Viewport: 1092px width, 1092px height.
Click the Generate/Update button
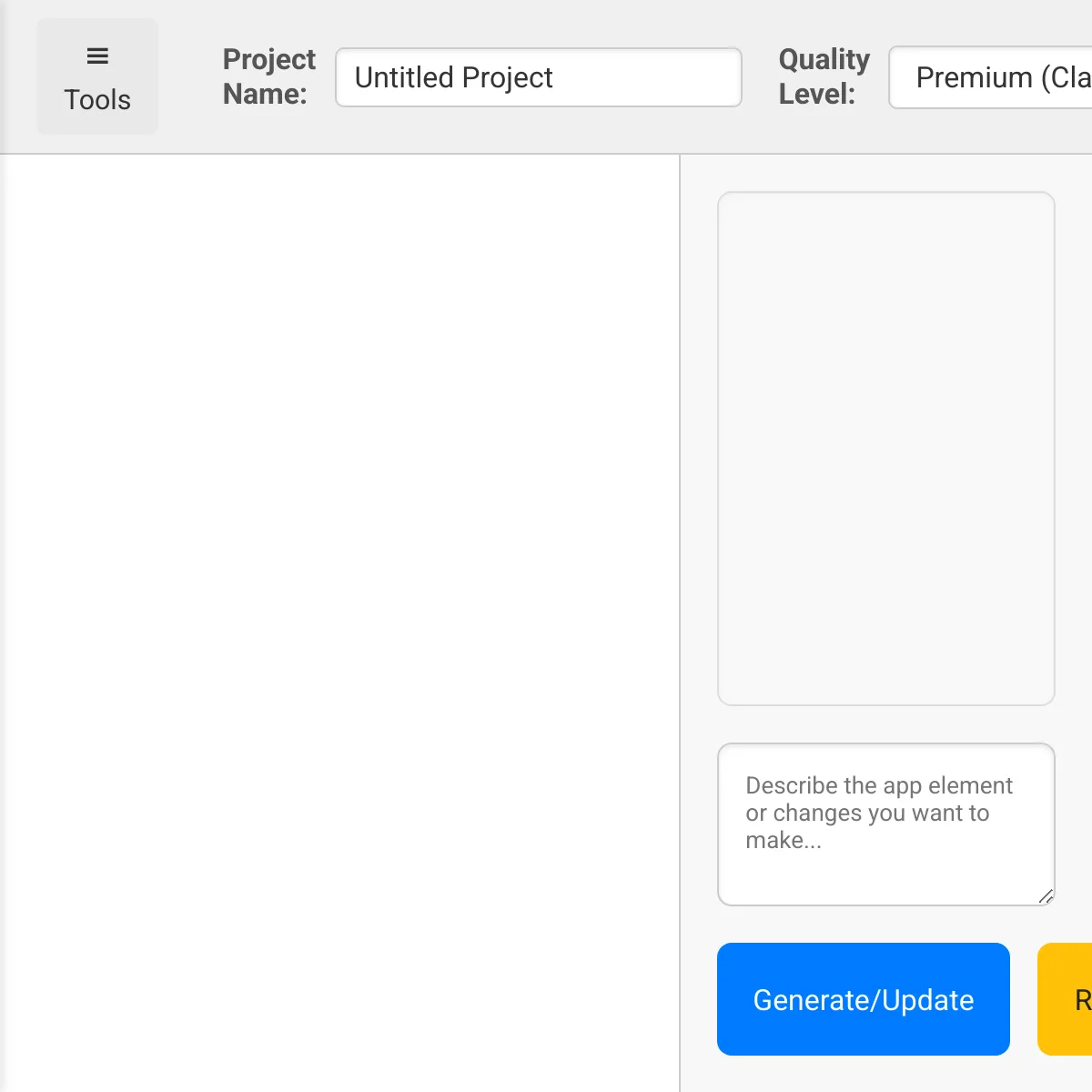coord(863,999)
